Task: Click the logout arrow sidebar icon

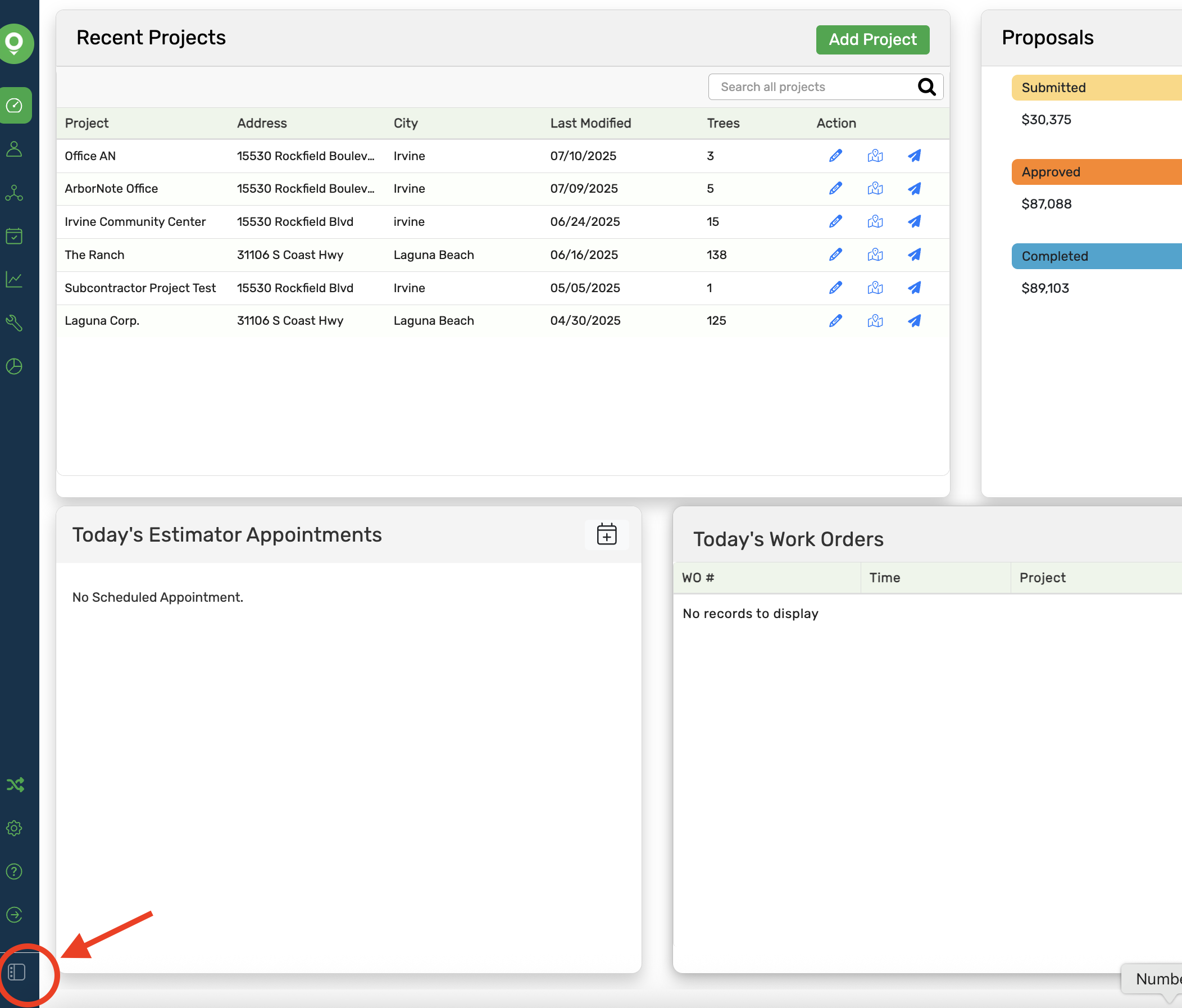Action: pos(14,915)
